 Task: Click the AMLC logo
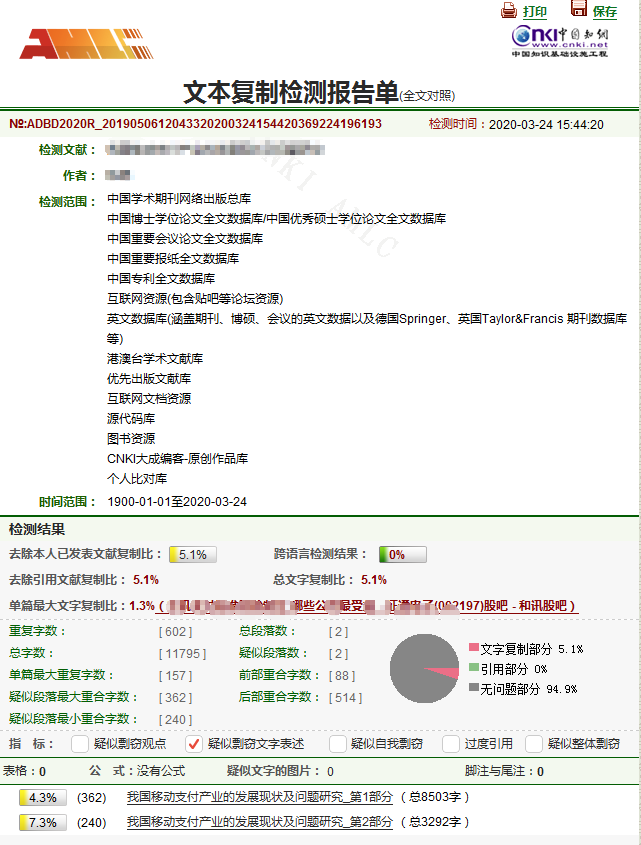(x=86, y=44)
